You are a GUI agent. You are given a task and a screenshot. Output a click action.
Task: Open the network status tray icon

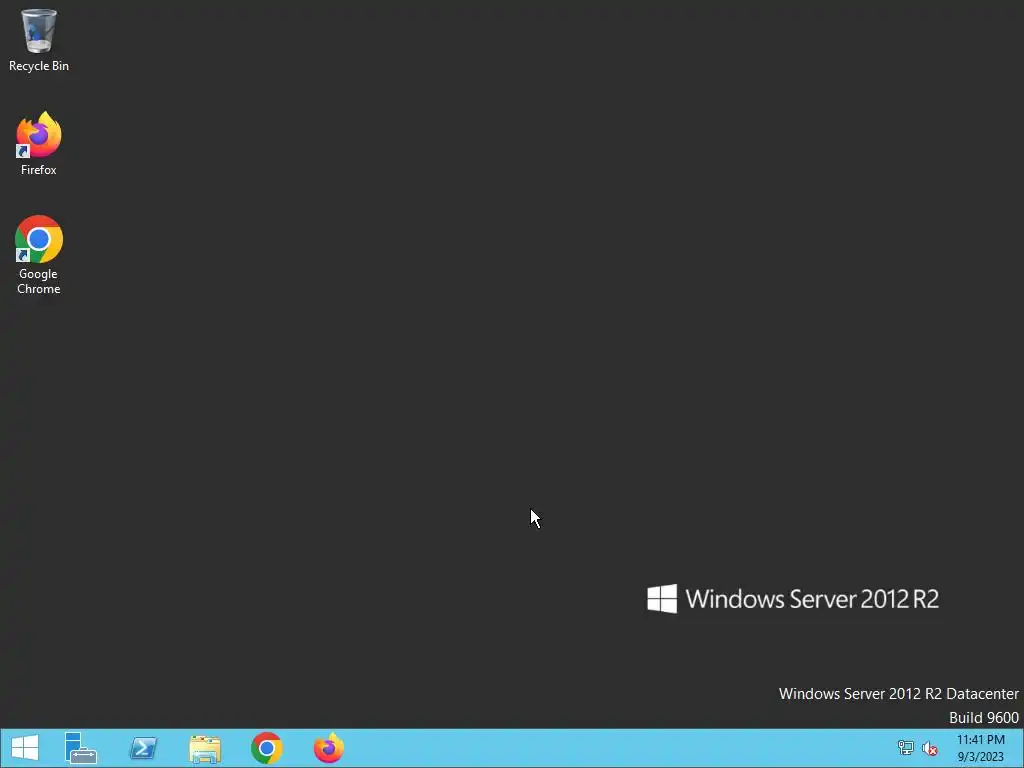(x=906, y=748)
